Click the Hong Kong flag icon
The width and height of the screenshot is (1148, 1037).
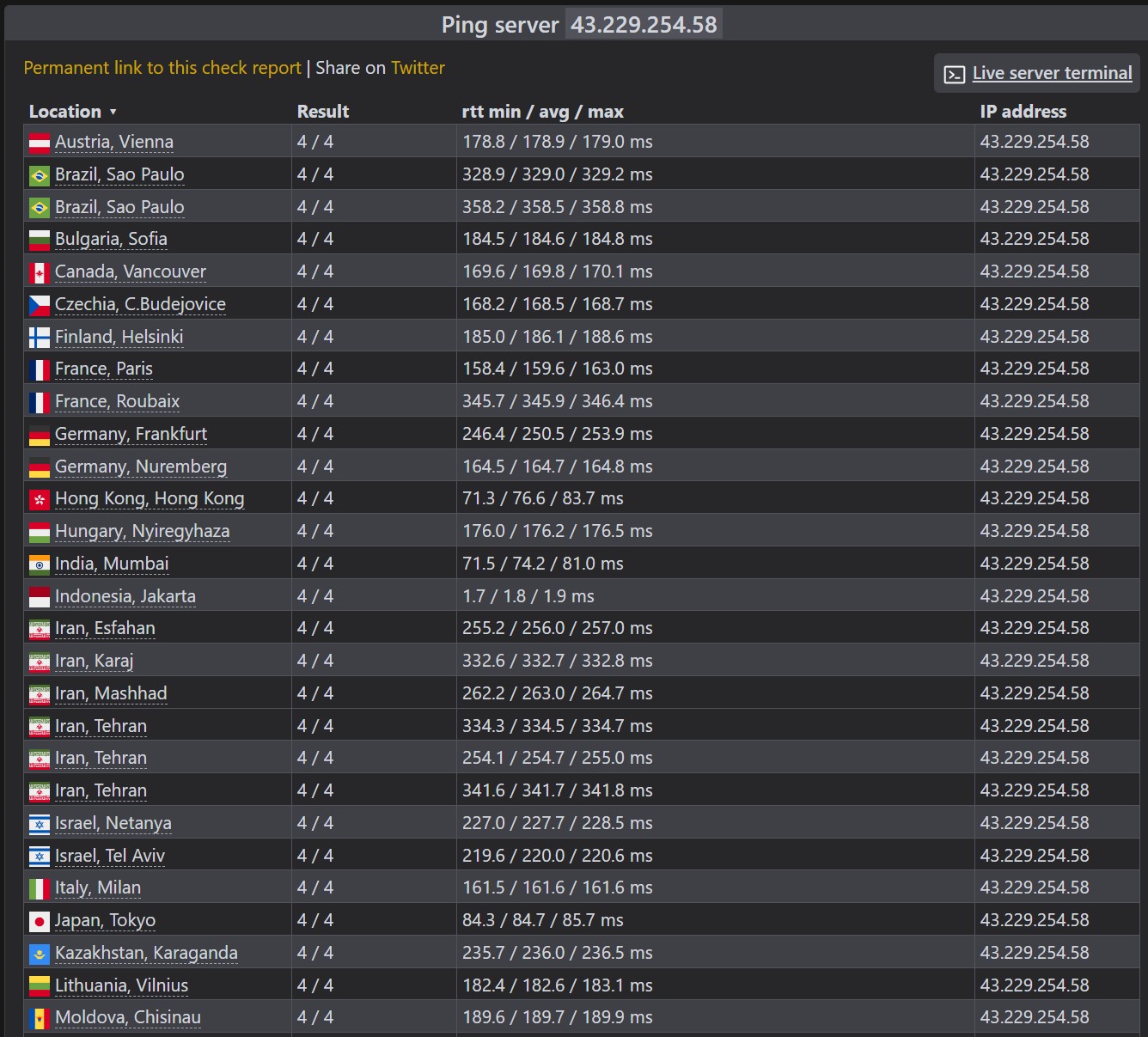pos(40,499)
